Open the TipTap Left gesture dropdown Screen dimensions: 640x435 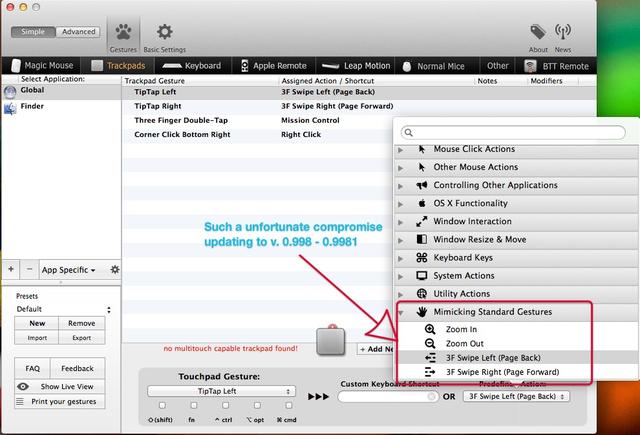click(x=221, y=391)
